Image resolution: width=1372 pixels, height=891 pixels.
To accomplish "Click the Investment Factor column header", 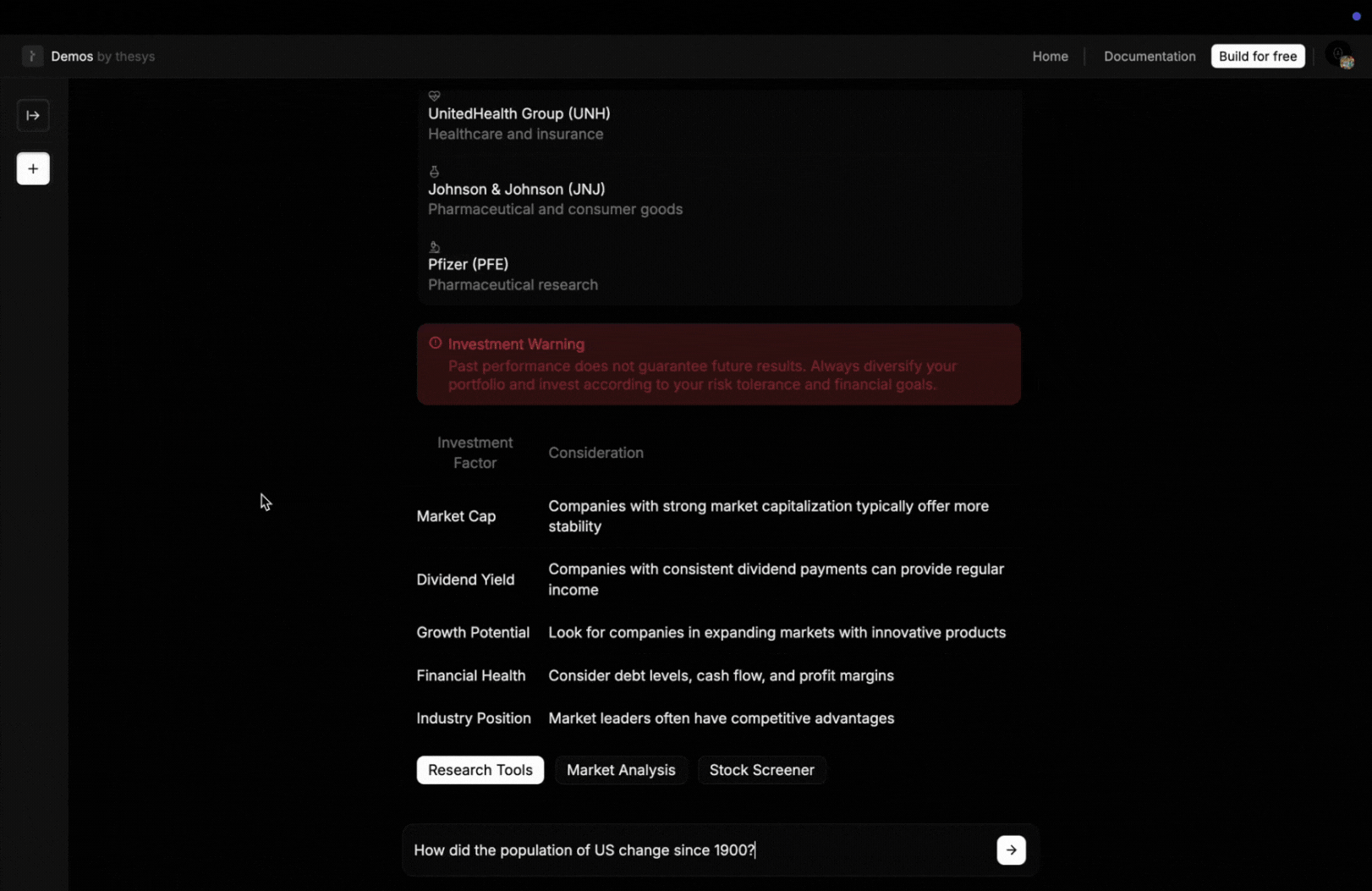I will pyautogui.click(x=475, y=453).
